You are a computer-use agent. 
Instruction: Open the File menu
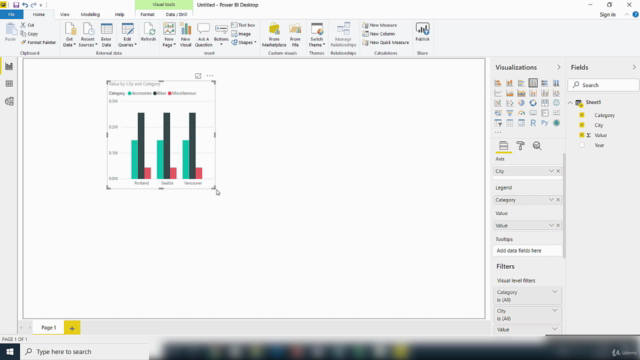11,14
